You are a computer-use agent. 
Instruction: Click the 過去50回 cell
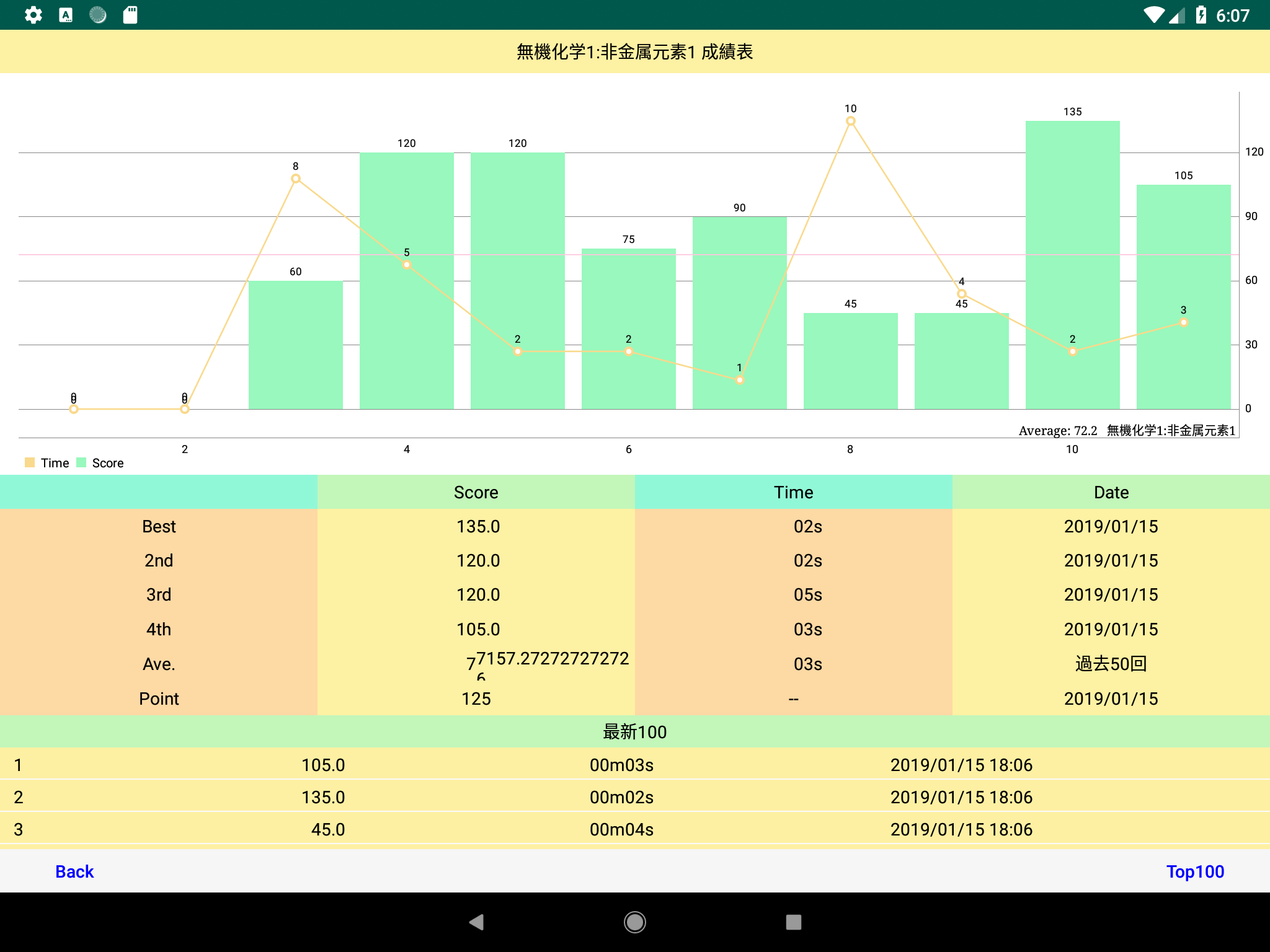1111,664
